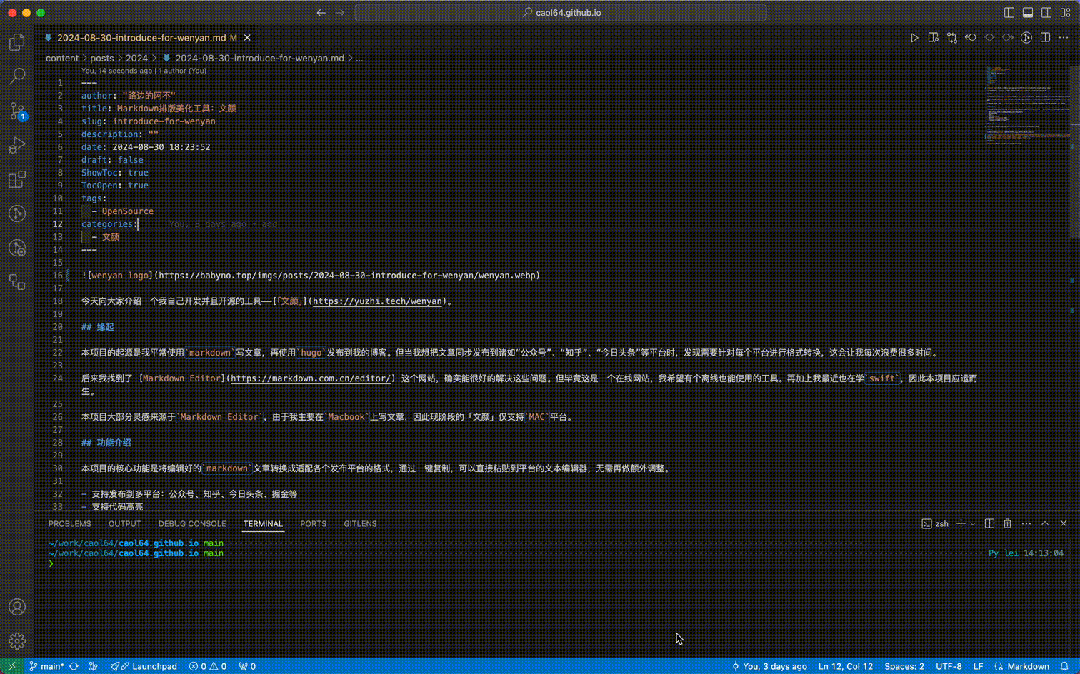The image size is (1080, 674).
Task: Open the Accounts icon in activity bar
Action: (x=17, y=607)
